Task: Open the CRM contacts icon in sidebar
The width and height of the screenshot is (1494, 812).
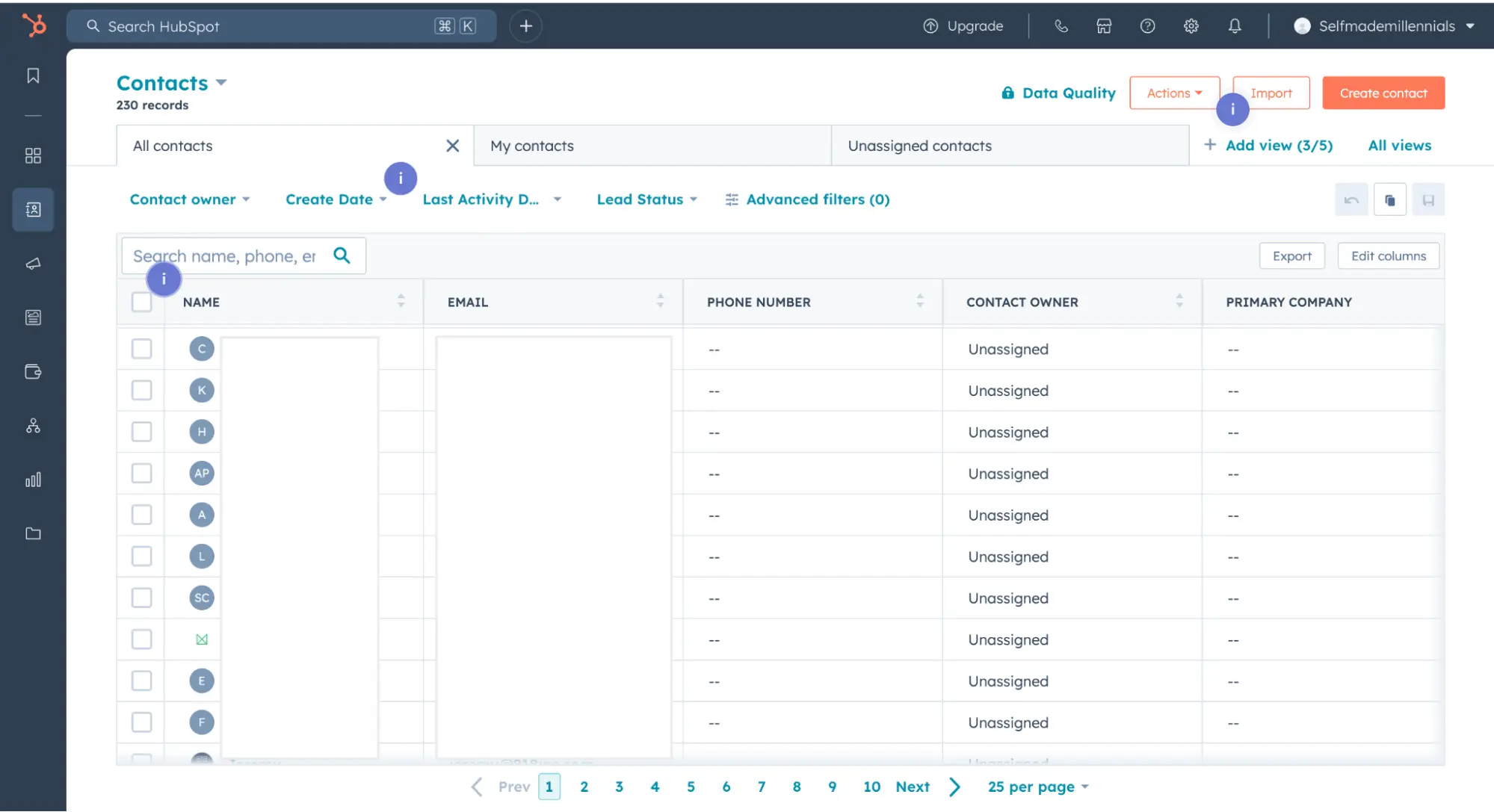Action: 32,210
